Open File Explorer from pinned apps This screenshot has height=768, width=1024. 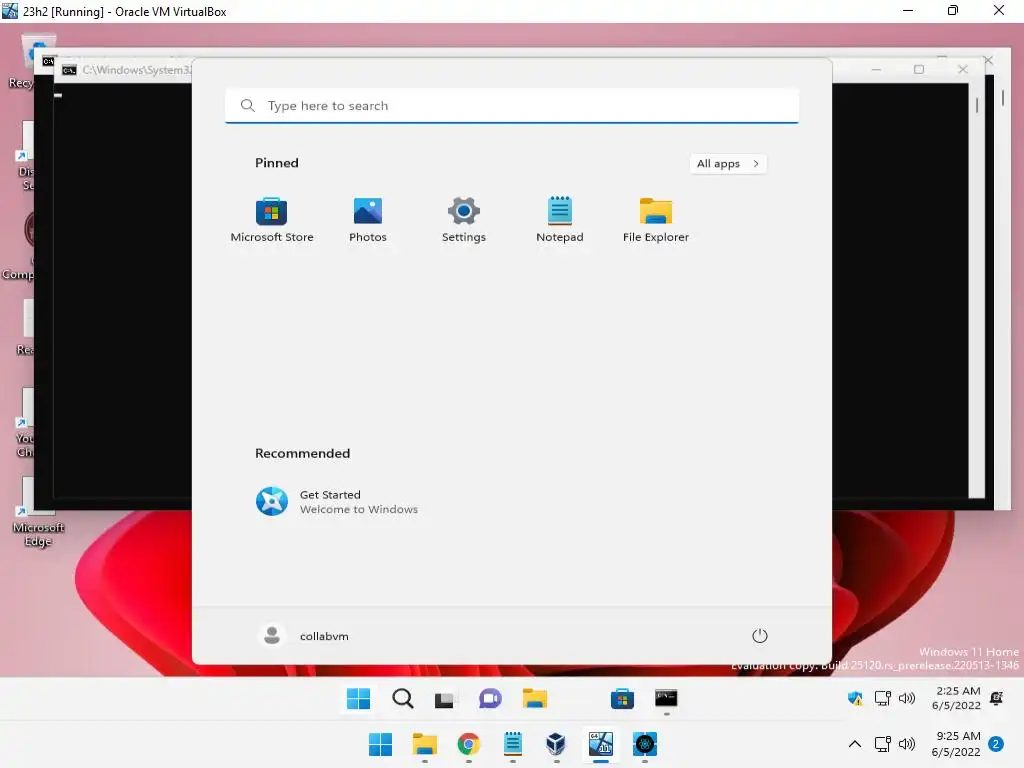coord(656,220)
